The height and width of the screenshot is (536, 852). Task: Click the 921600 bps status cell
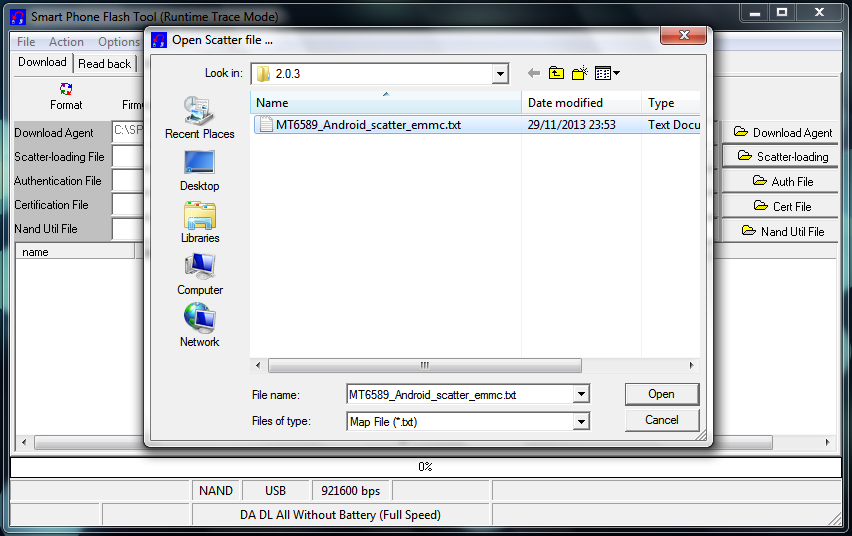point(350,491)
